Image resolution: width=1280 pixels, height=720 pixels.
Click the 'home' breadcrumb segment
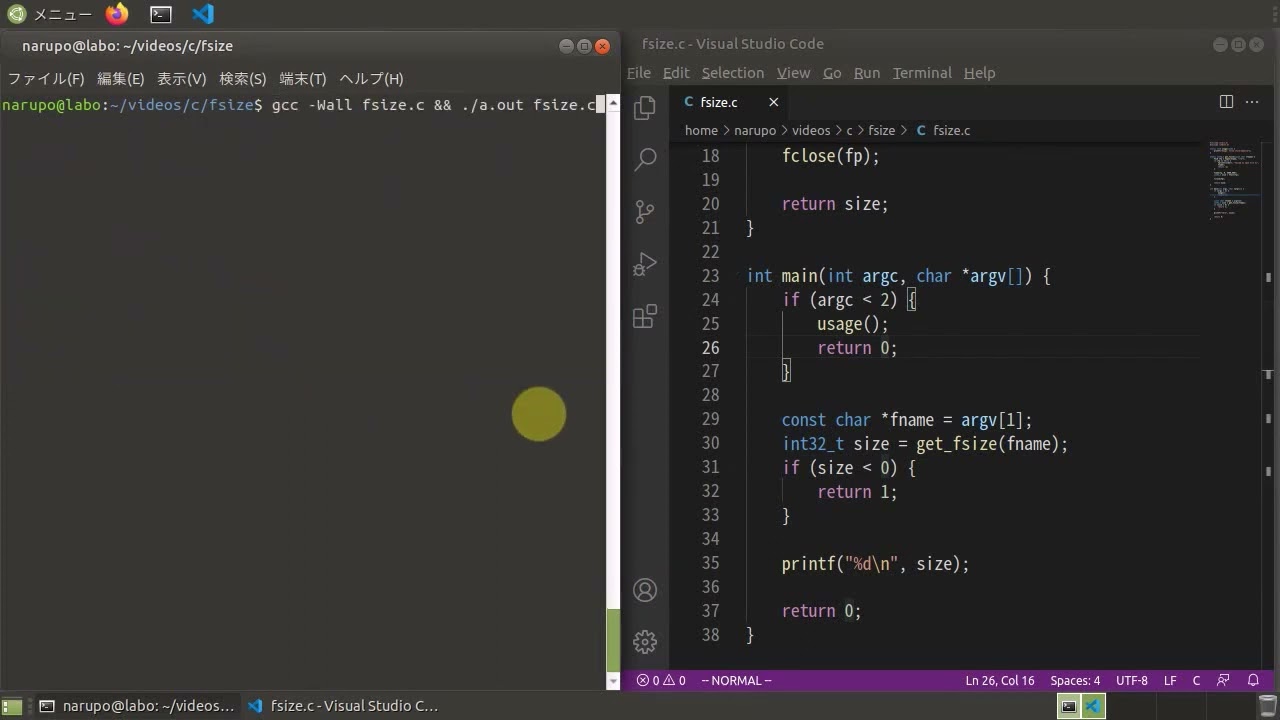701,131
